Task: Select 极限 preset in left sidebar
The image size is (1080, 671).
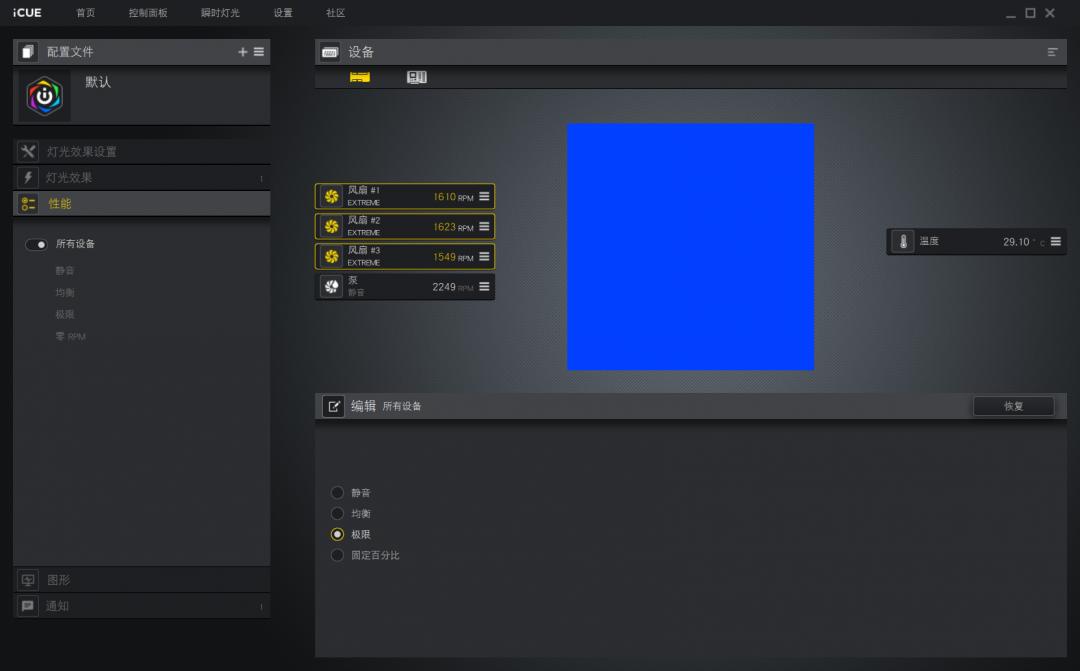Action: [65, 315]
